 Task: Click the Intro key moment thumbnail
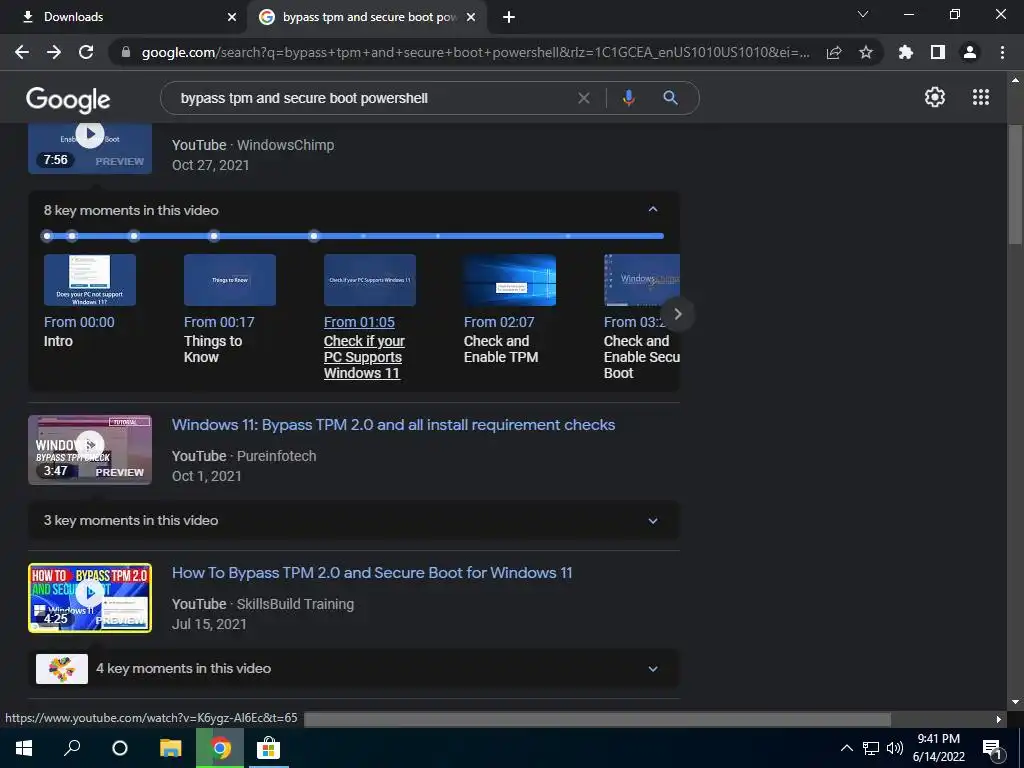pyautogui.click(x=90, y=280)
